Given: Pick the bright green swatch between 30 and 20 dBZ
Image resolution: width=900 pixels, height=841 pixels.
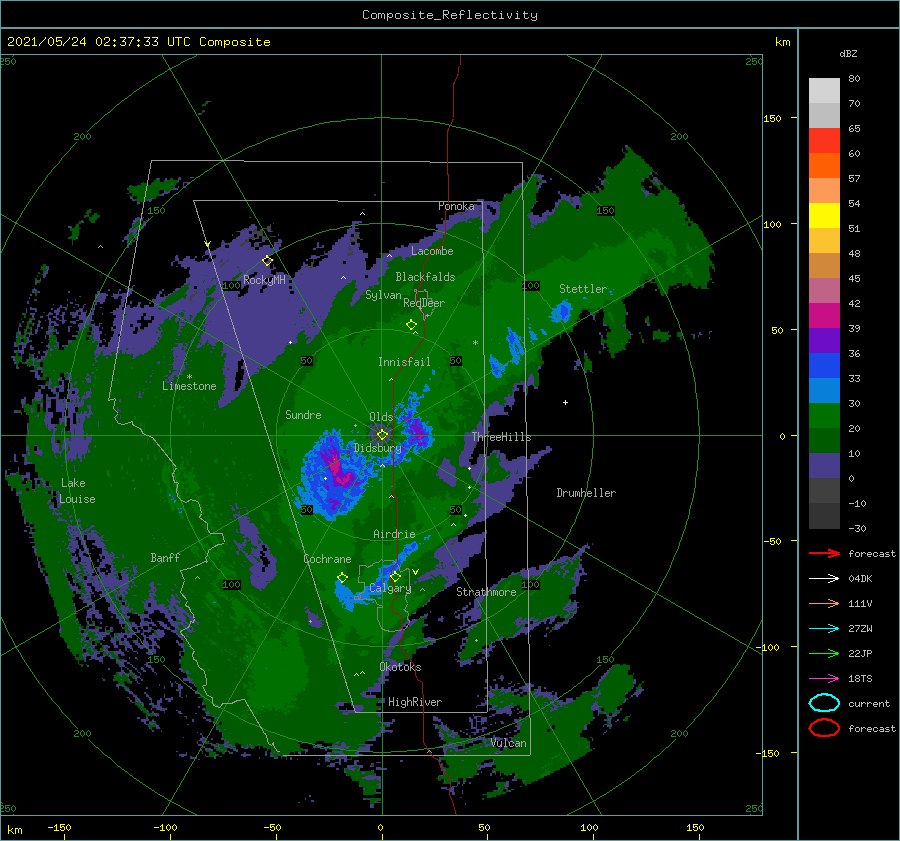Looking at the screenshot, I should tap(824, 415).
